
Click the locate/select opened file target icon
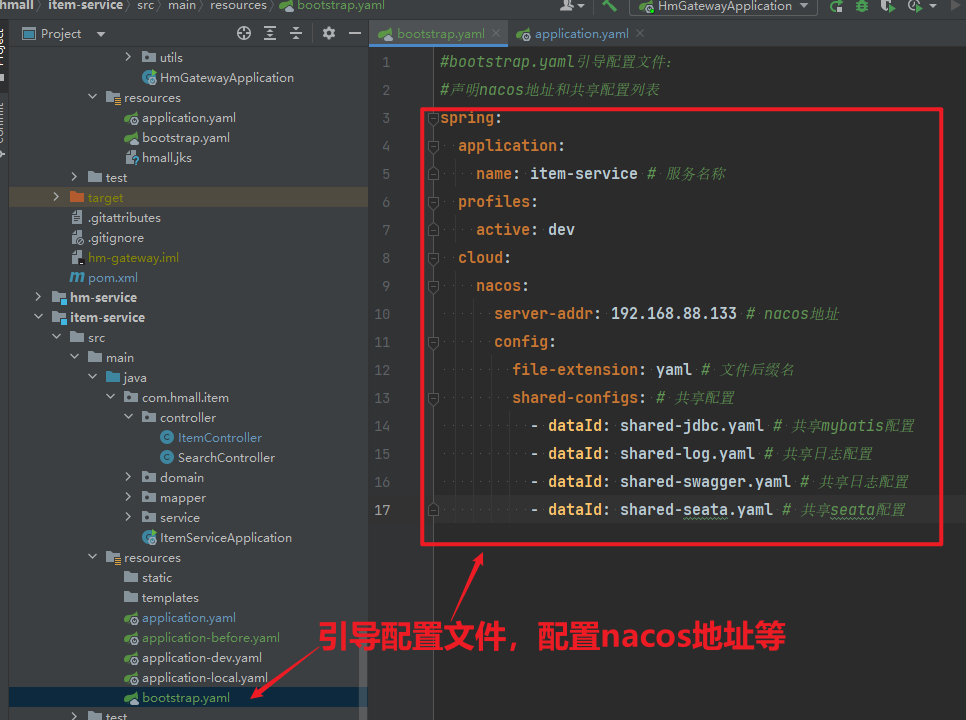click(x=244, y=34)
